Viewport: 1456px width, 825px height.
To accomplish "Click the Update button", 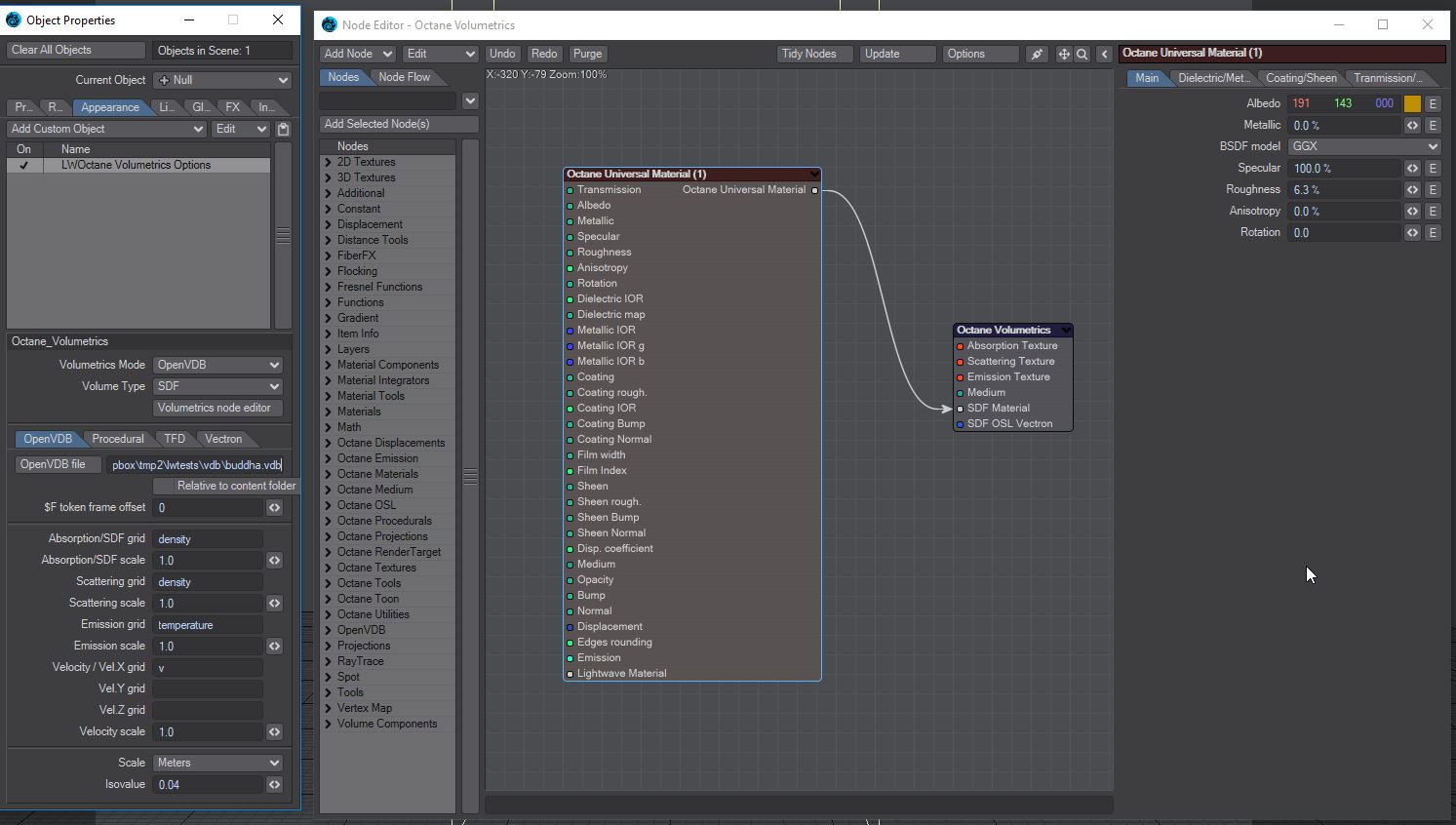I will point(897,54).
